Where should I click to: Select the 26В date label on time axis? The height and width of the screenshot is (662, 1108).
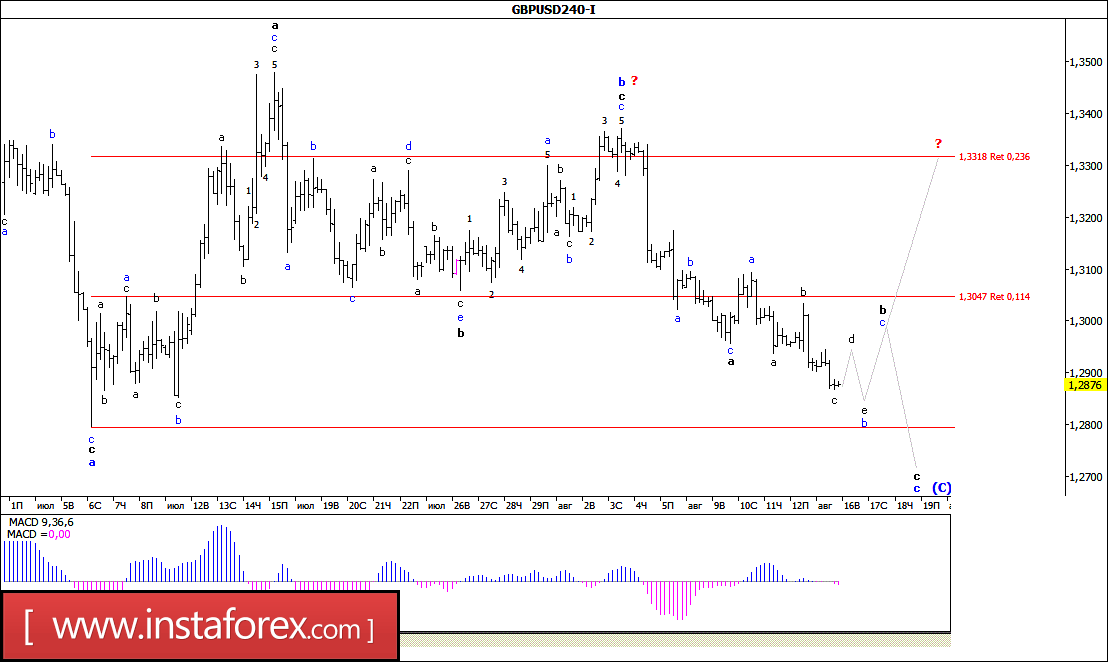pyautogui.click(x=462, y=506)
